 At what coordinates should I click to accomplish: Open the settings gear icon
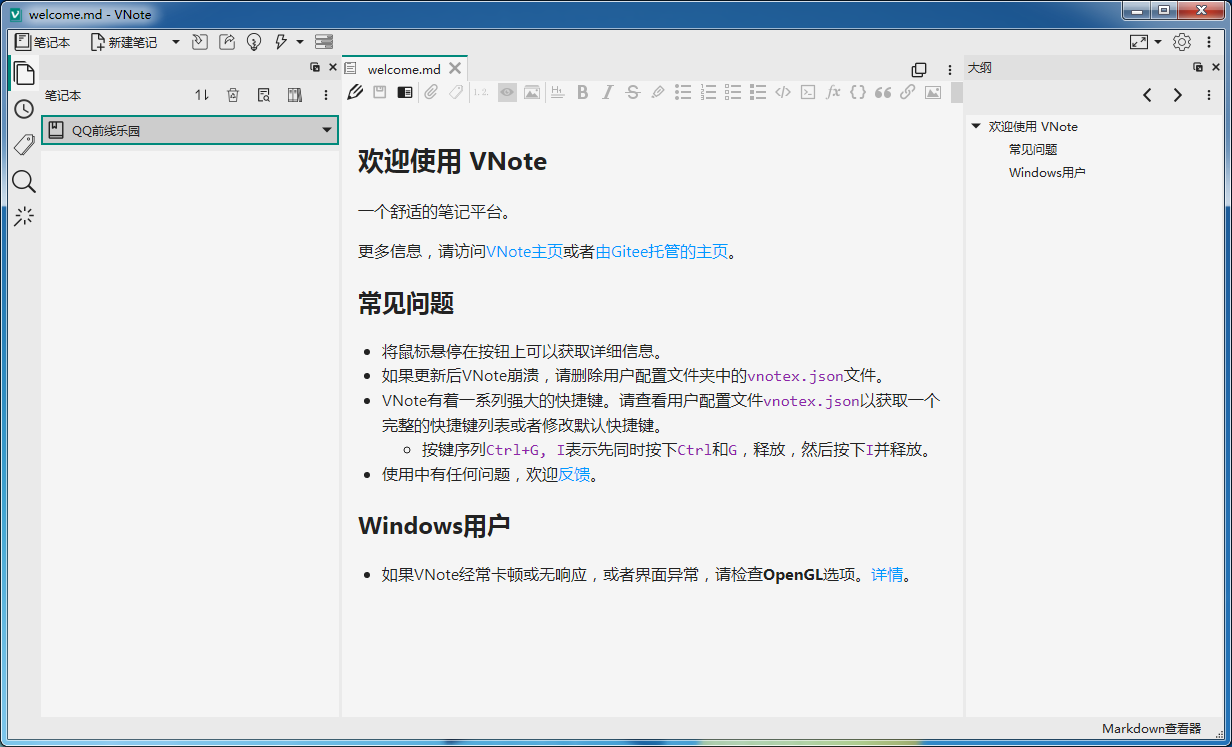[1182, 42]
